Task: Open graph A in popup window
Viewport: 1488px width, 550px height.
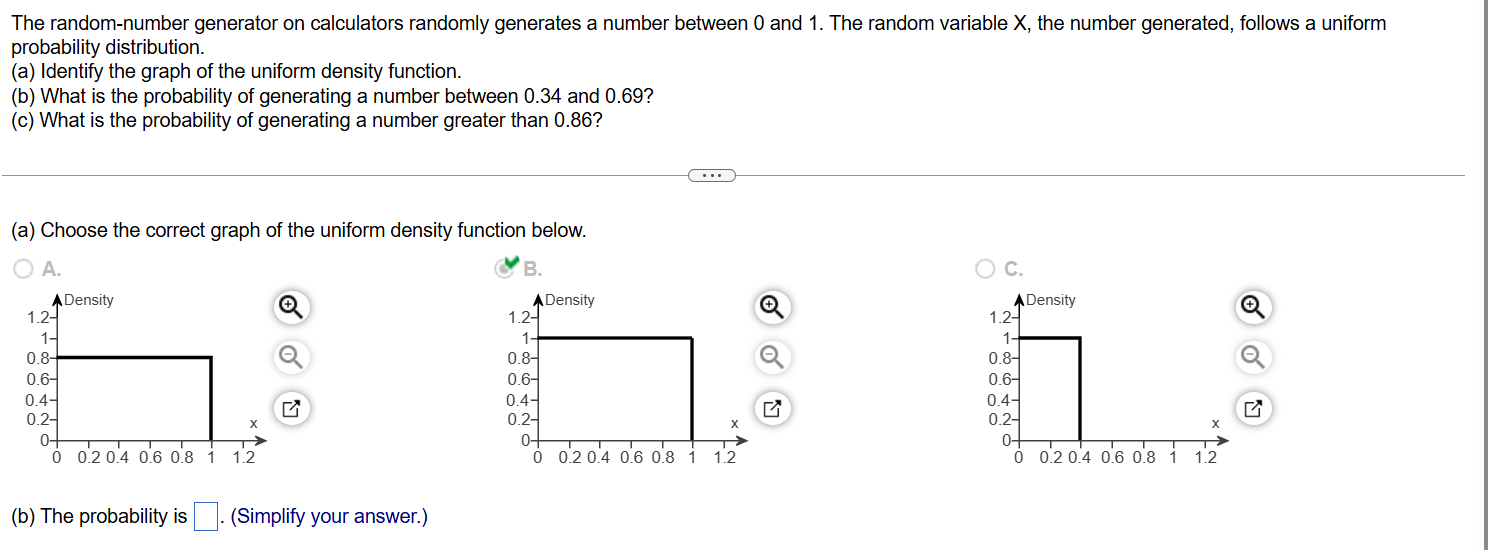Action: click(x=289, y=408)
